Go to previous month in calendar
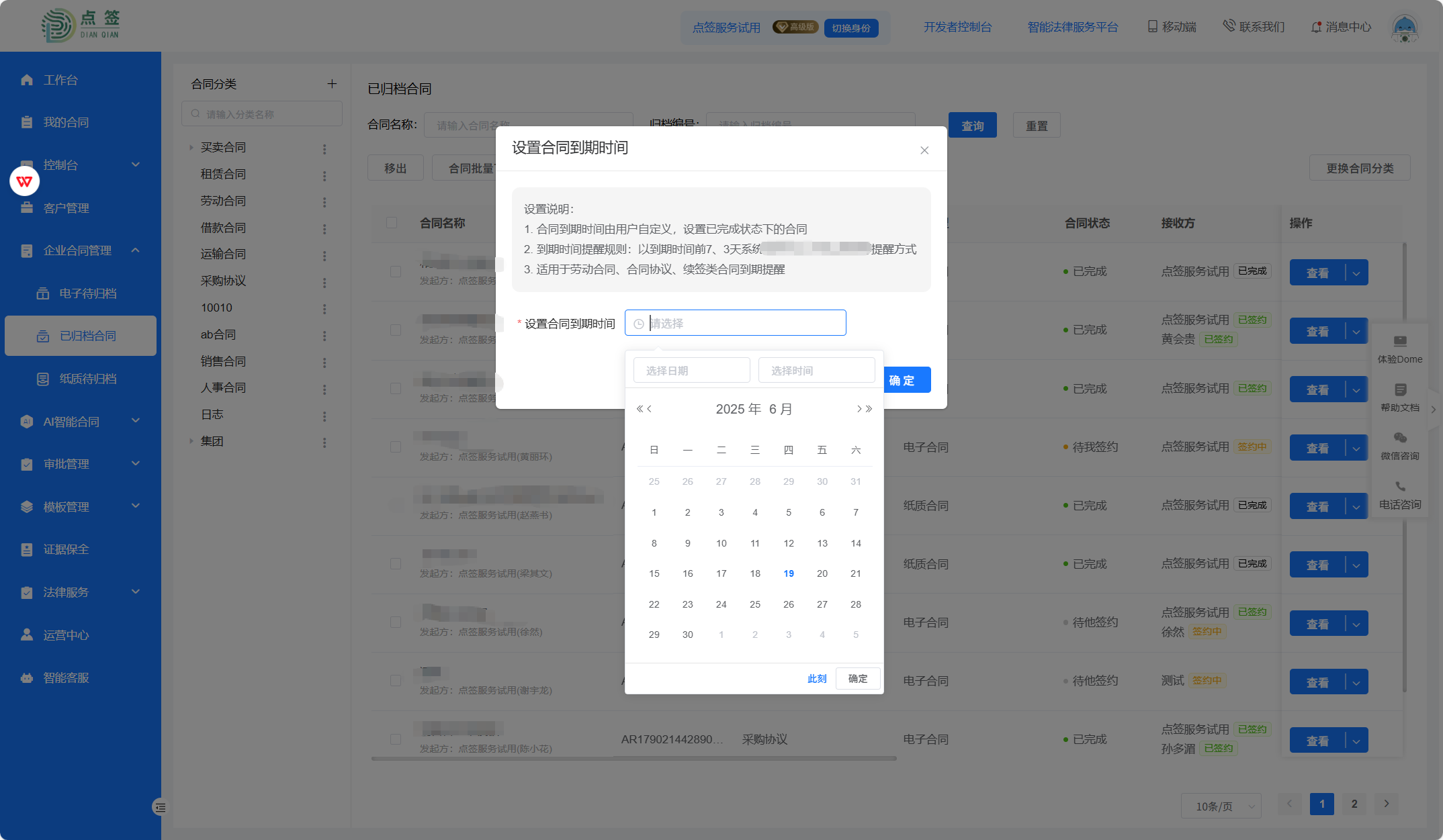Image resolution: width=1443 pixels, height=840 pixels. click(650, 409)
